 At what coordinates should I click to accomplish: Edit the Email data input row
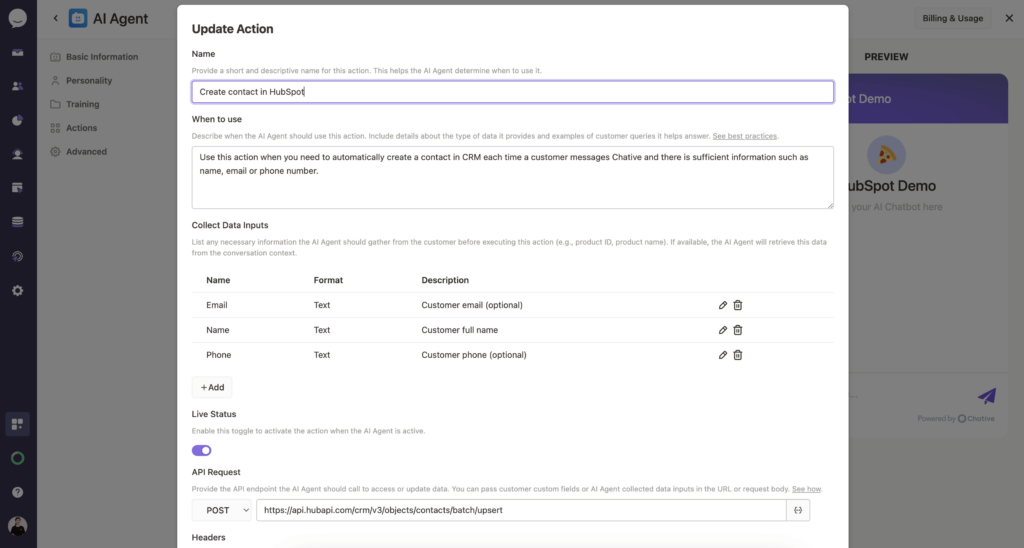722,305
